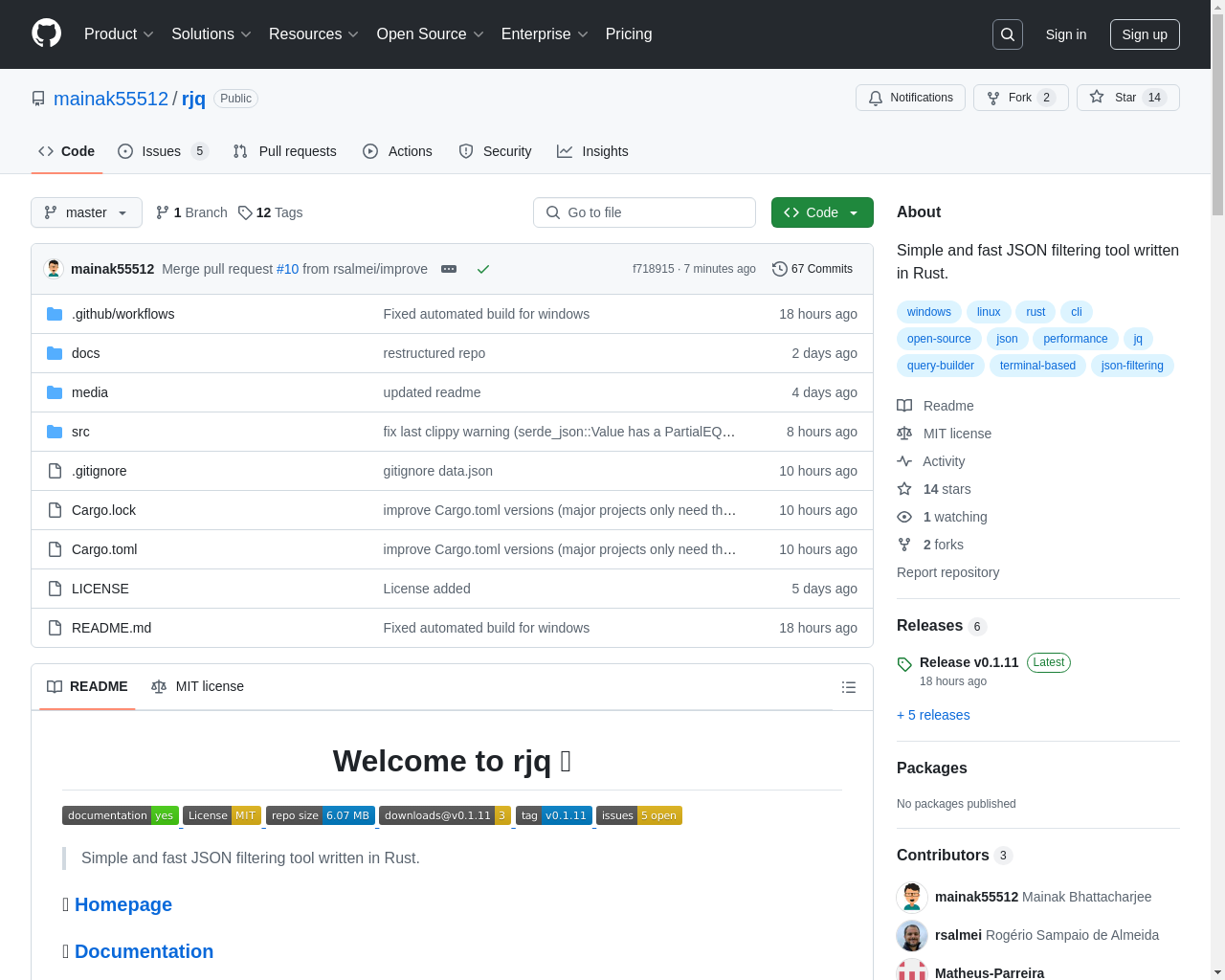Screen dimensions: 1225x980
Task: Click the Sign in link
Action: pyautogui.click(x=1066, y=34)
